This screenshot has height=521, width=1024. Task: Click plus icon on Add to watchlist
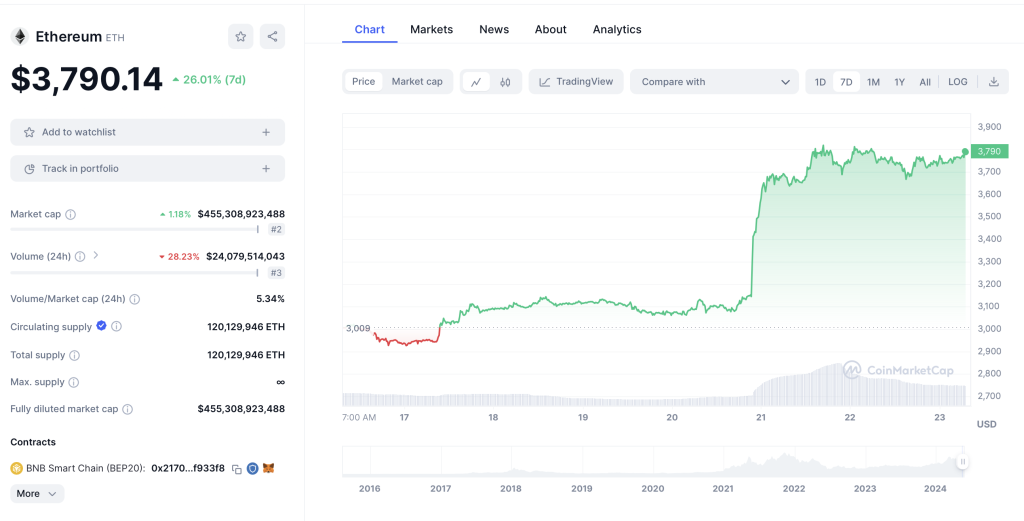pos(266,132)
